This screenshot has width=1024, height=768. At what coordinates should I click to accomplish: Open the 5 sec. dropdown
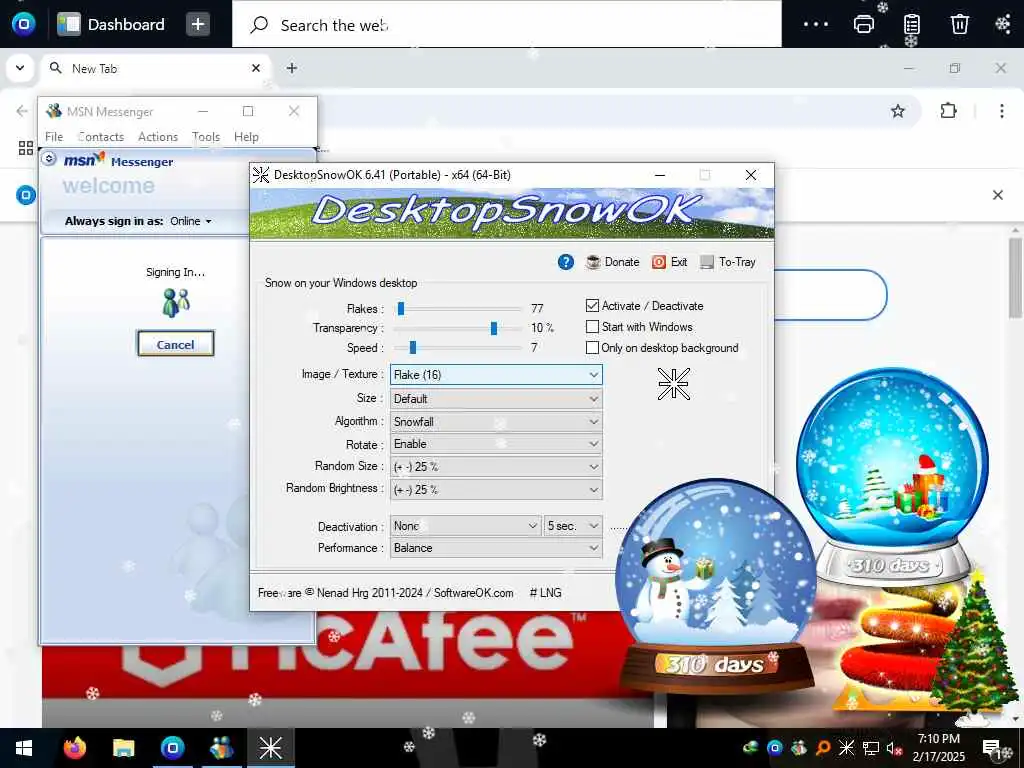point(573,526)
